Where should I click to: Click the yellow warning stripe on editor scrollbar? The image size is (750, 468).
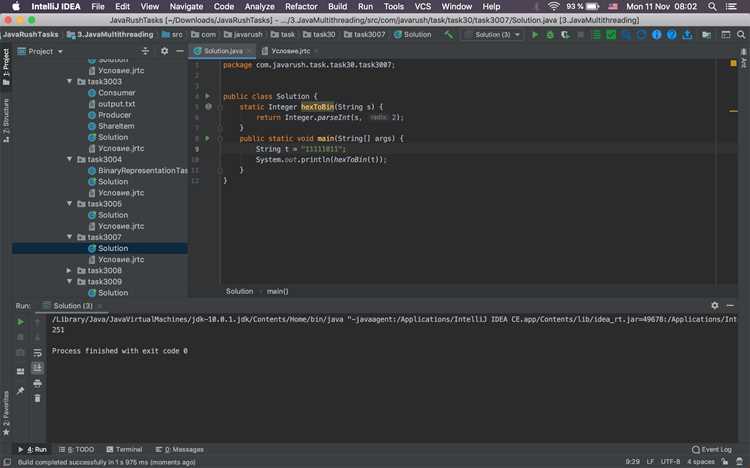[x=733, y=111]
